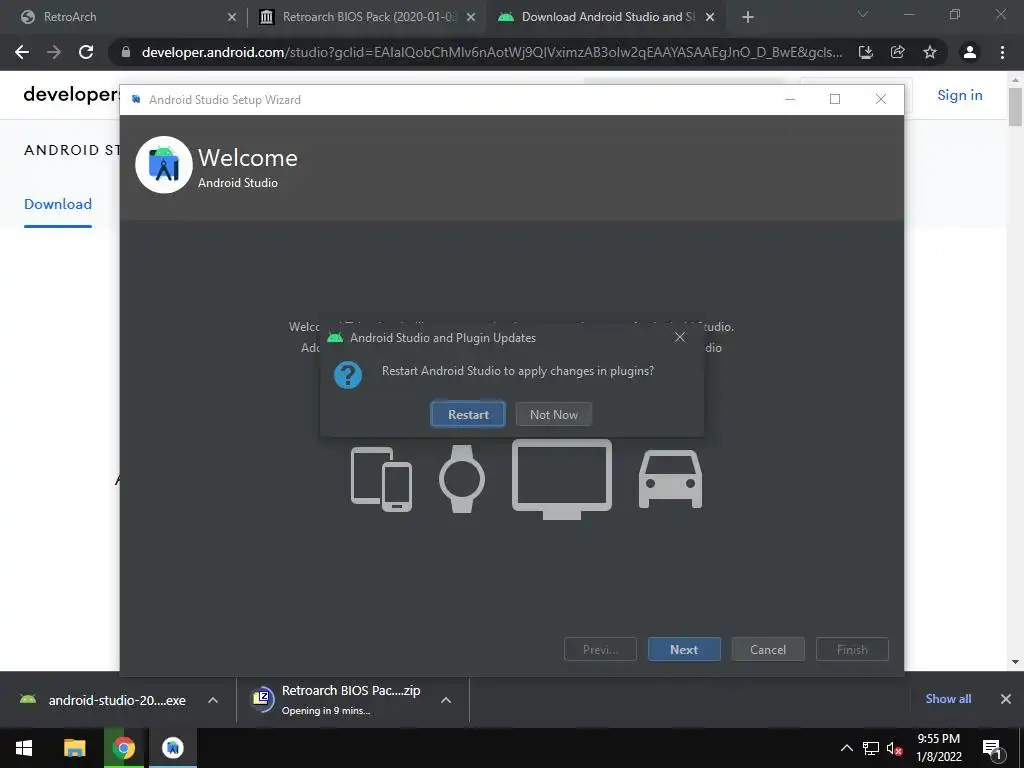Switch to the Retroarch BIOS Pack tab

(369, 17)
